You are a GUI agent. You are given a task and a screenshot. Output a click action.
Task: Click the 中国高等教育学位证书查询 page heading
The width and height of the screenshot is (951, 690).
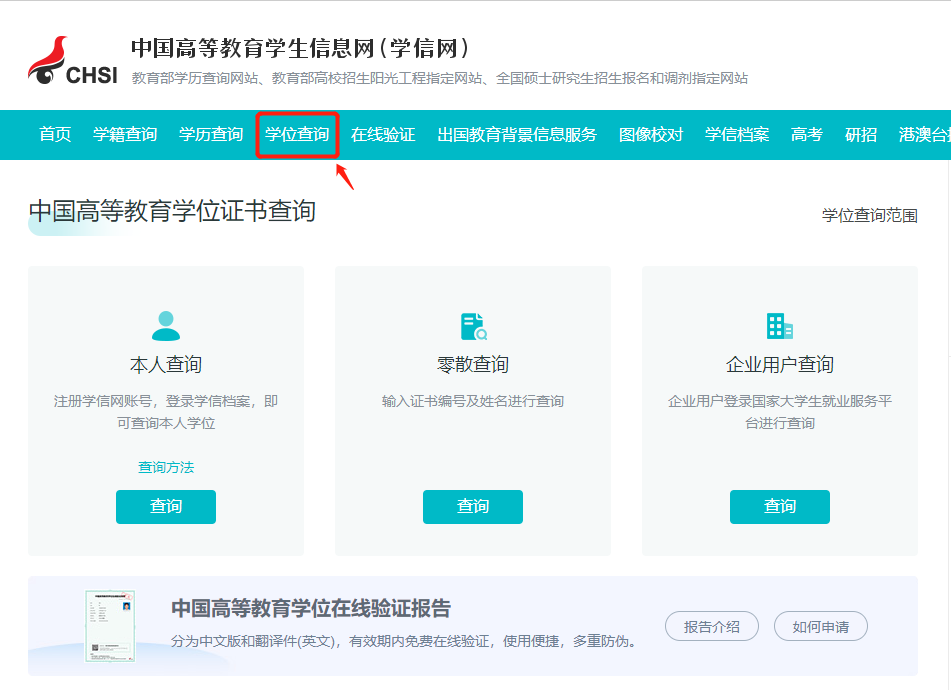click(x=172, y=211)
